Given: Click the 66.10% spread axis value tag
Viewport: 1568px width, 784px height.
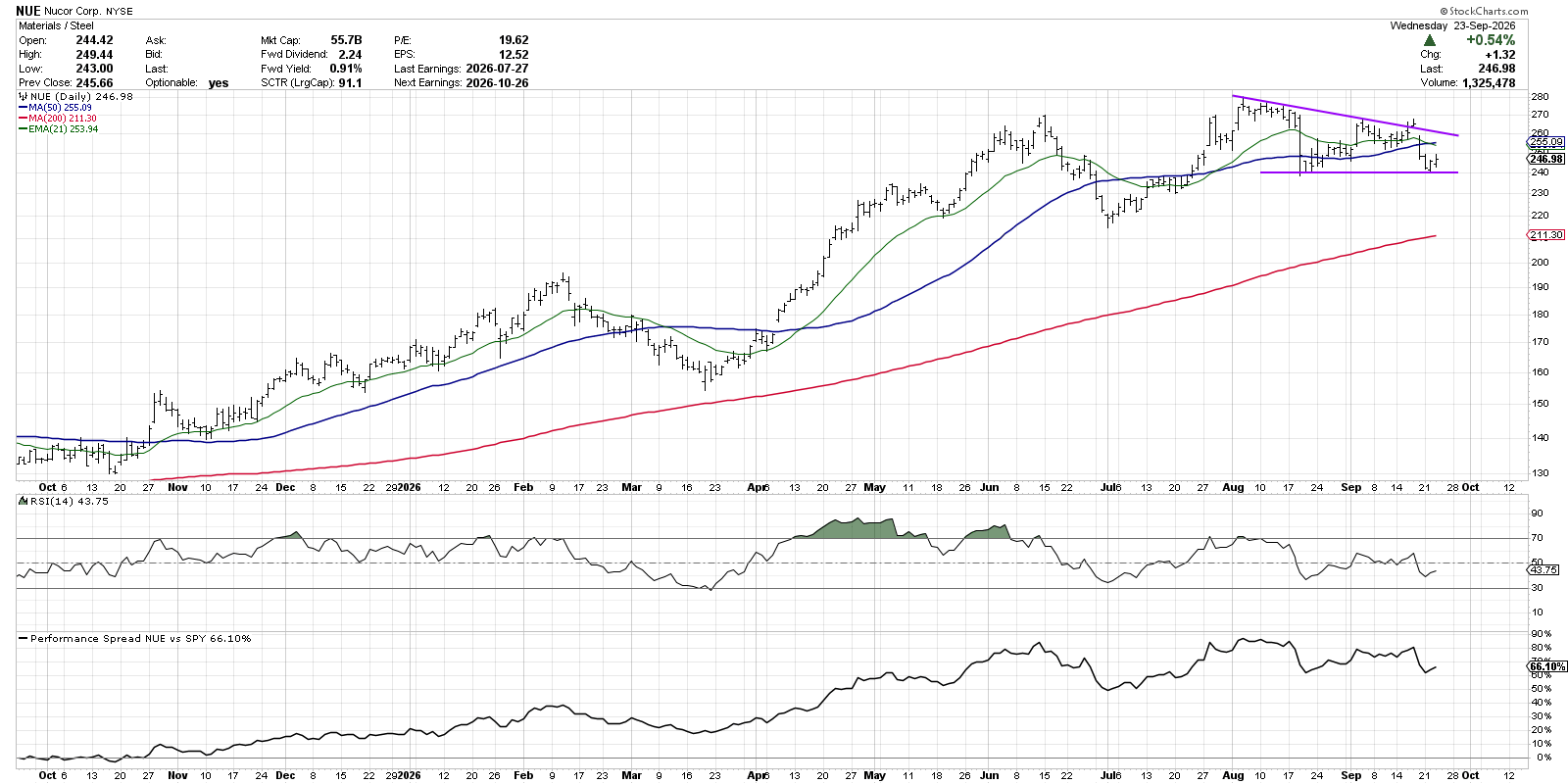Looking at the screenshot, I should pyautogui.click(x=1547, y=666).
